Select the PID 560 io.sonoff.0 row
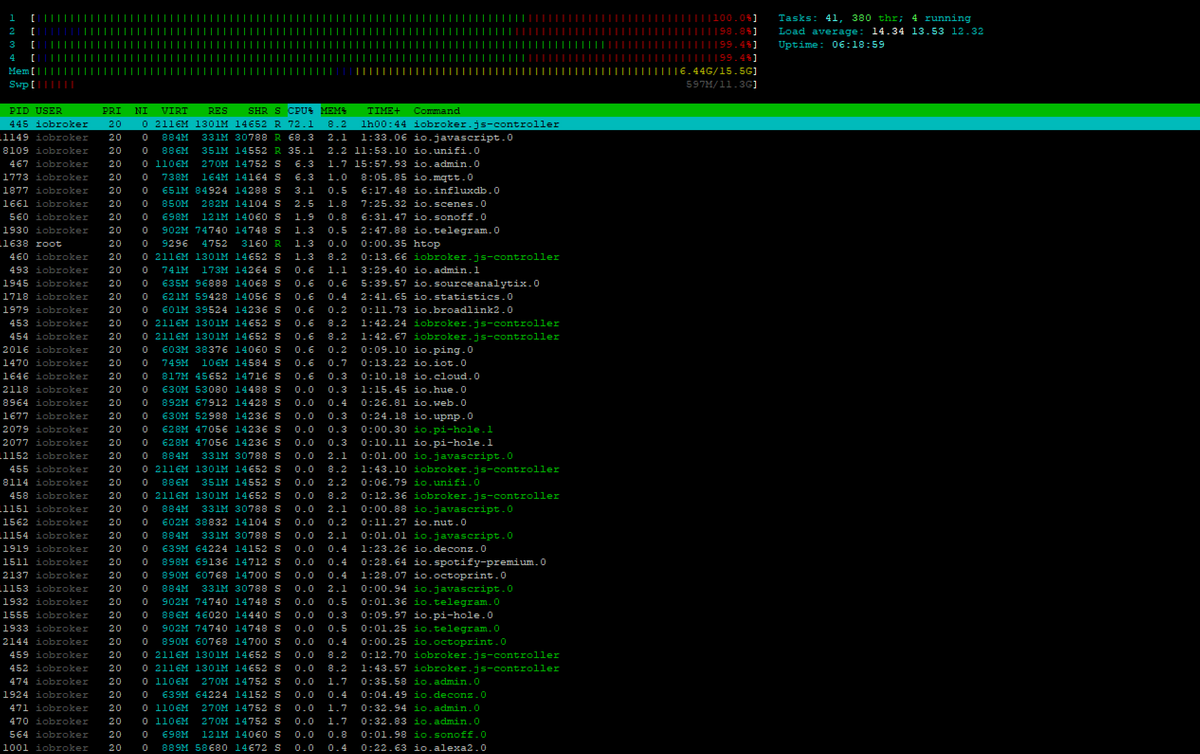This screenshot has height=754, width=1200. tap(600, 217)
